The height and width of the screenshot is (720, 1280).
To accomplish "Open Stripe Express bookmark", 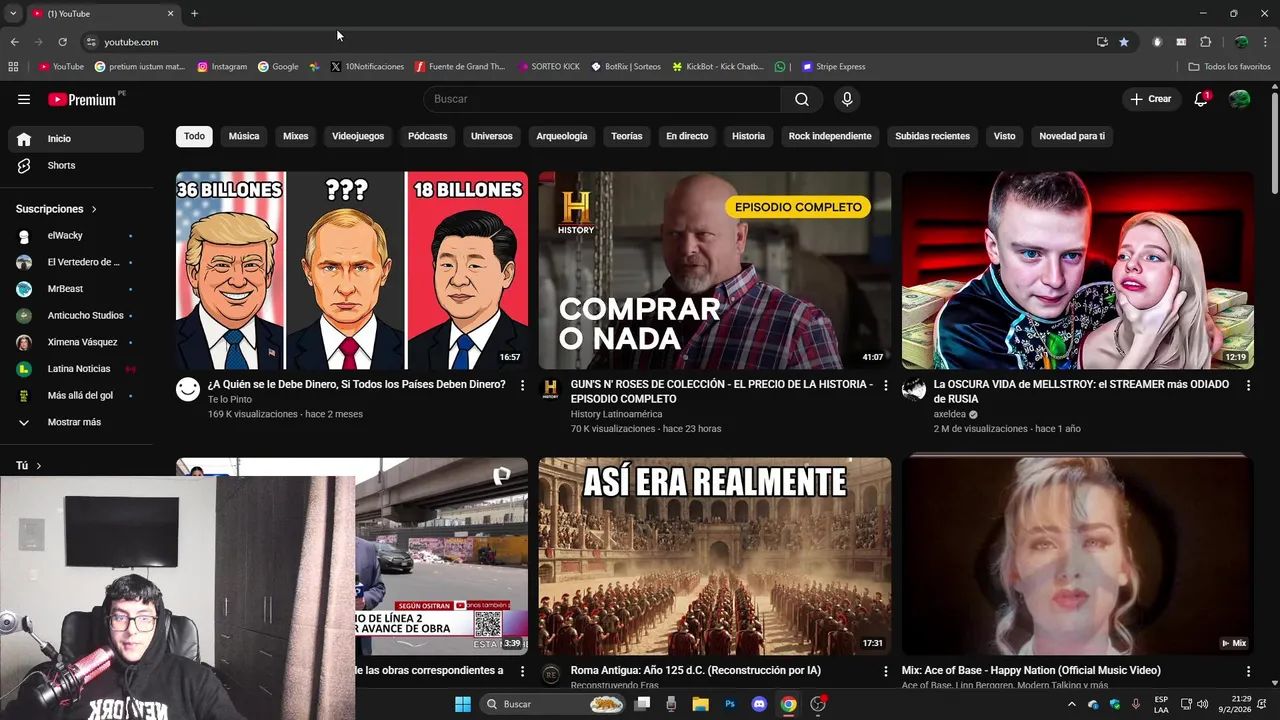I will (834, 67).
